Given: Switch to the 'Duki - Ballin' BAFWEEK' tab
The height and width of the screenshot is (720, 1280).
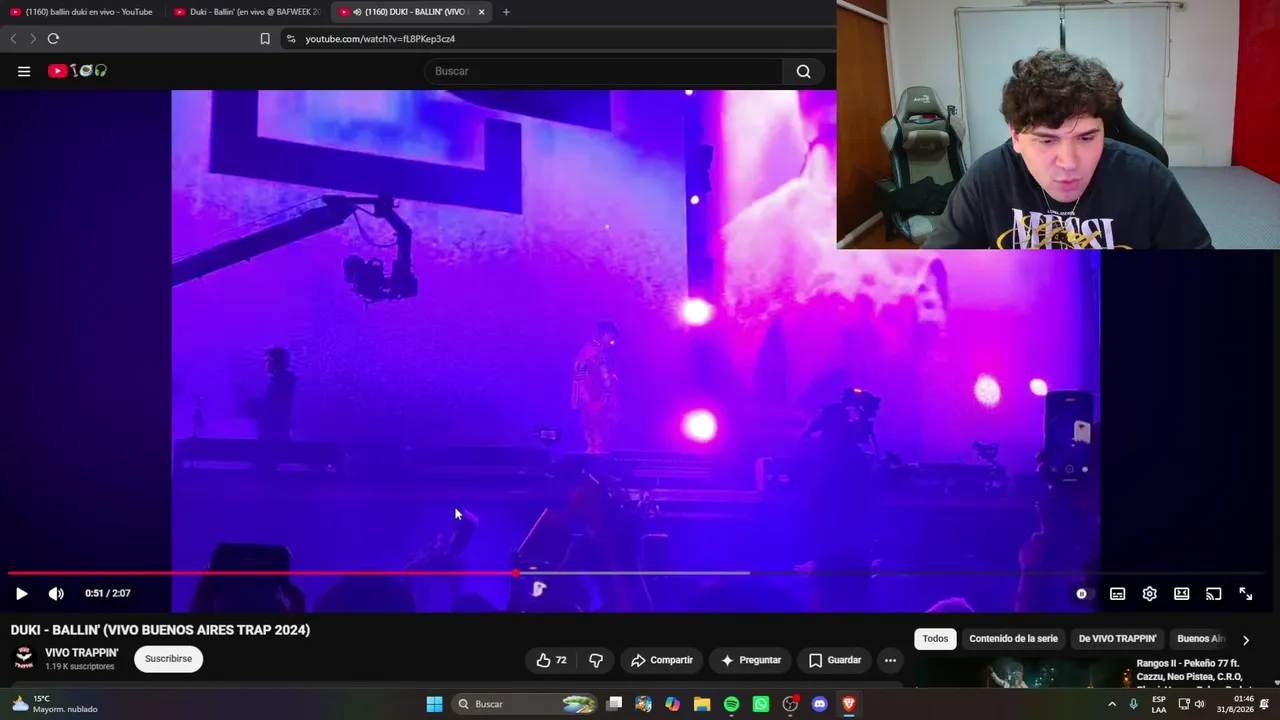Looking at the screenshot, I should click(x=247, y=12).
